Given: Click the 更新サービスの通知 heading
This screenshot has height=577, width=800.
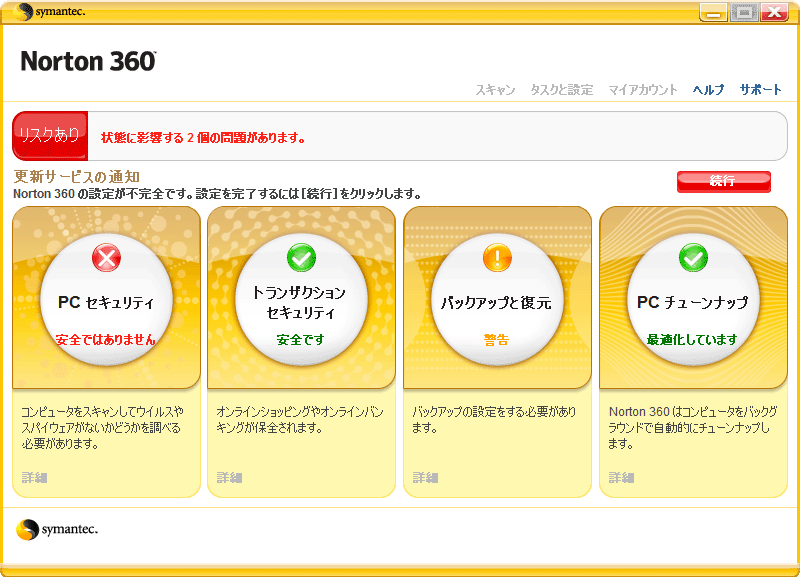Looking at the screenshot, I should tap(77, 177).
